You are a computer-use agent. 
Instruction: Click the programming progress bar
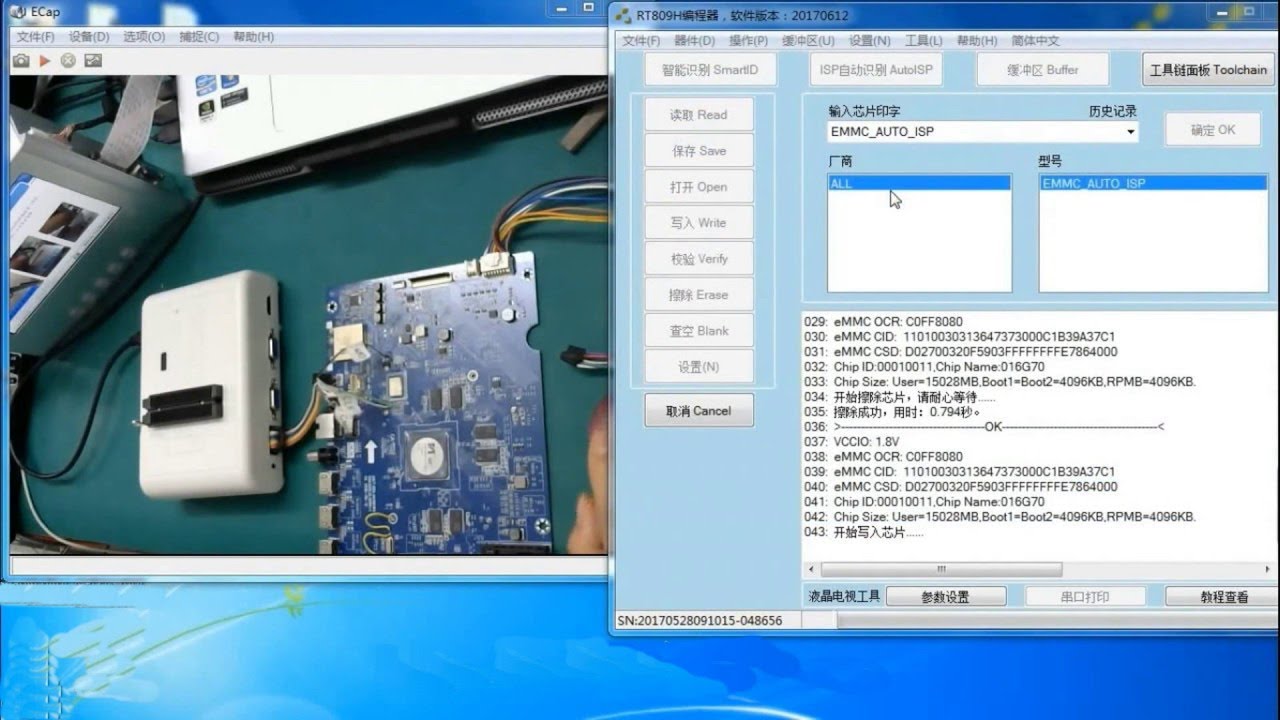click(x=1058, y=621)
